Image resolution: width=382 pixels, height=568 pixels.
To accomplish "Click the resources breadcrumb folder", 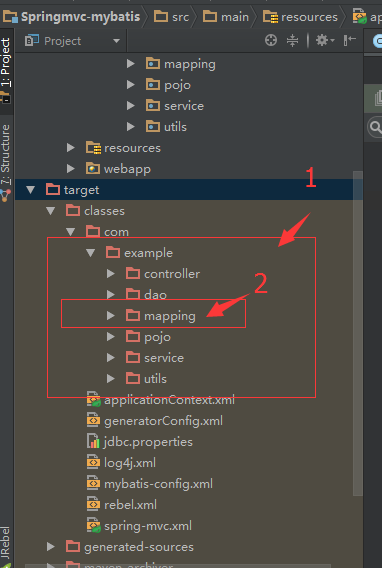I will tap(301, 17).
